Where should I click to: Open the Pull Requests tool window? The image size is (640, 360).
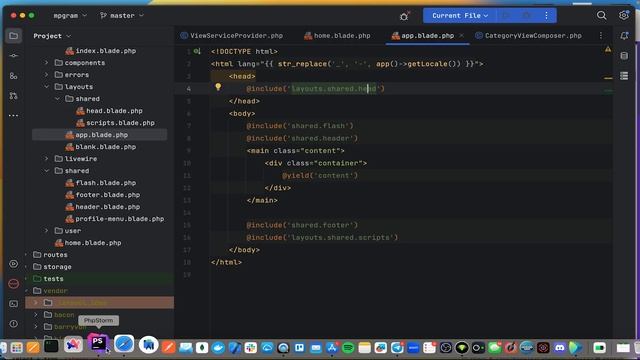click(13, 96)
